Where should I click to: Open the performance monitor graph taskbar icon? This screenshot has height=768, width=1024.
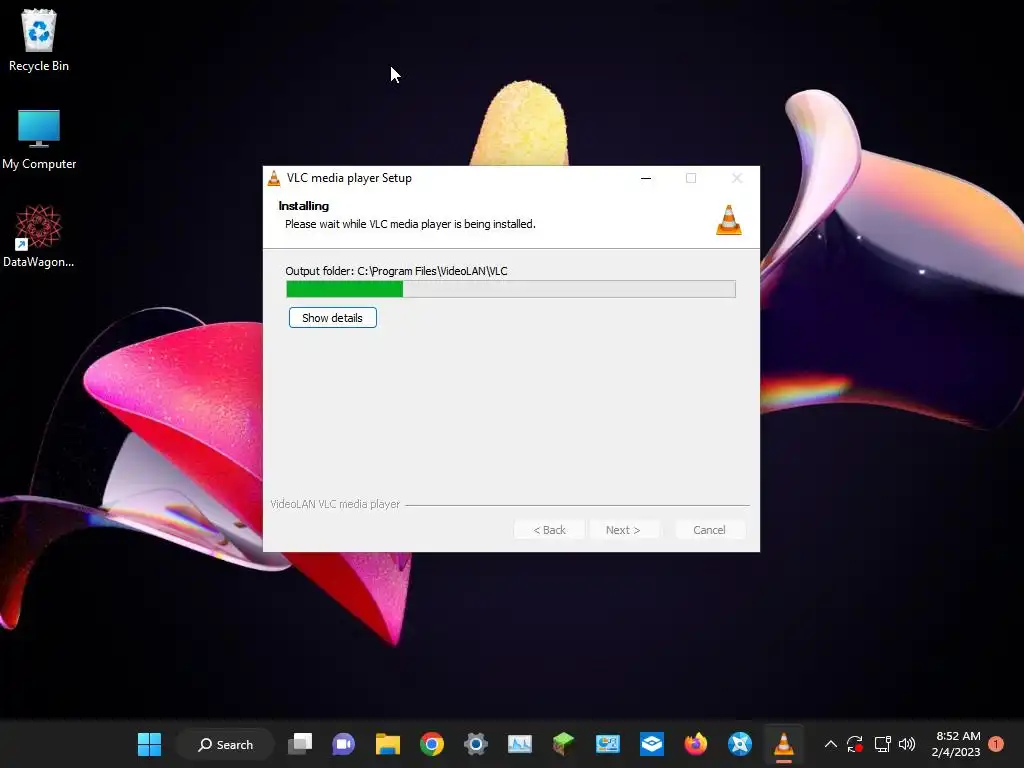(x=520, y=744)
